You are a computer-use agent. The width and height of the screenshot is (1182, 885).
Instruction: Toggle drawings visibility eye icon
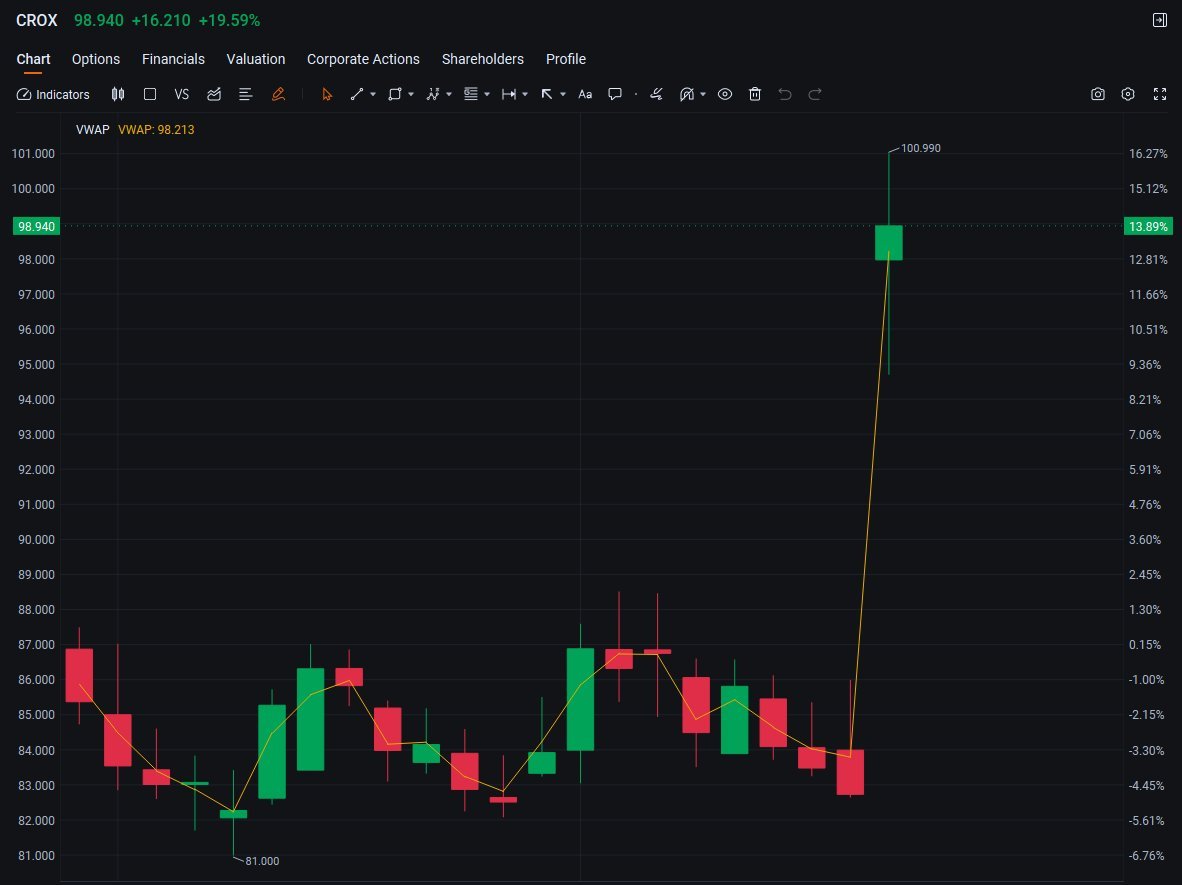[724, 94]
